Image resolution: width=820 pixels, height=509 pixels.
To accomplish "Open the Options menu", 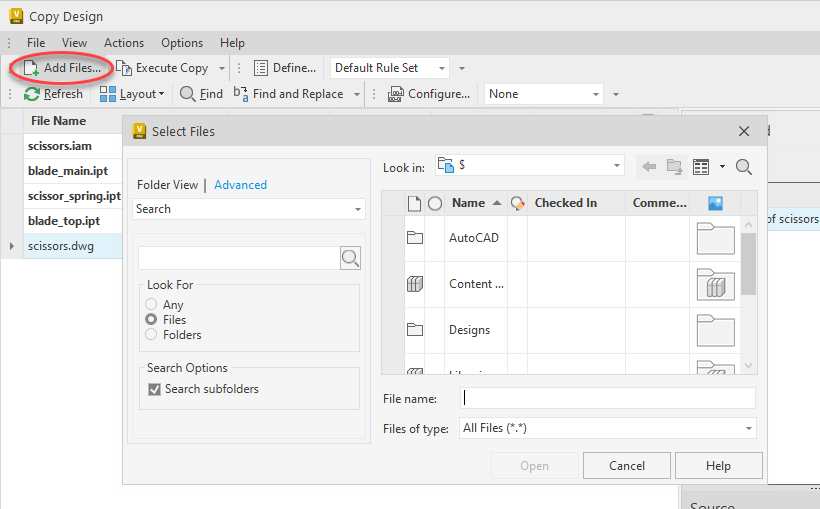I will pos(182,43).
